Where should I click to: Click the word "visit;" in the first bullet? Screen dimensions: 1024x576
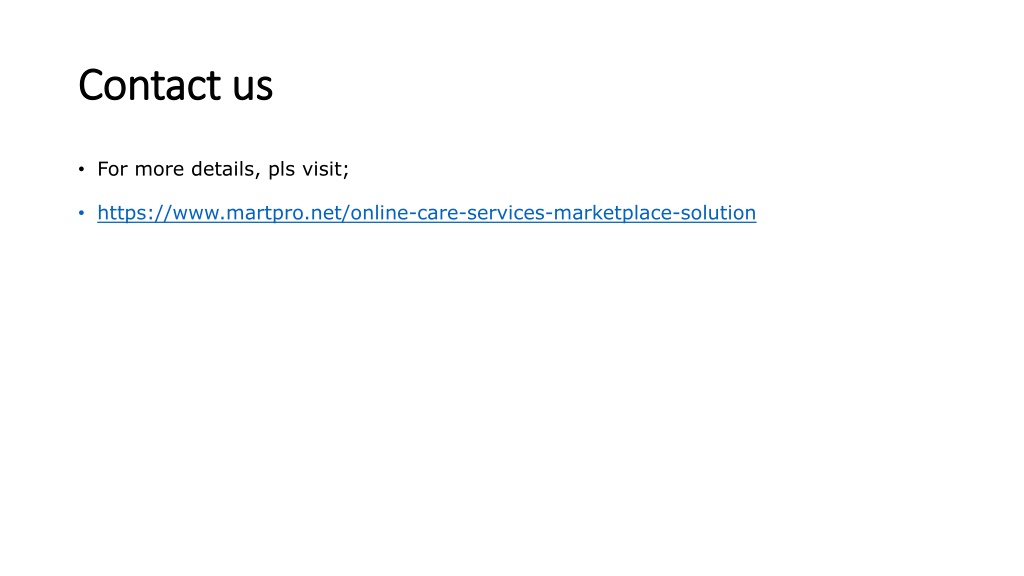tap(325, 169)
